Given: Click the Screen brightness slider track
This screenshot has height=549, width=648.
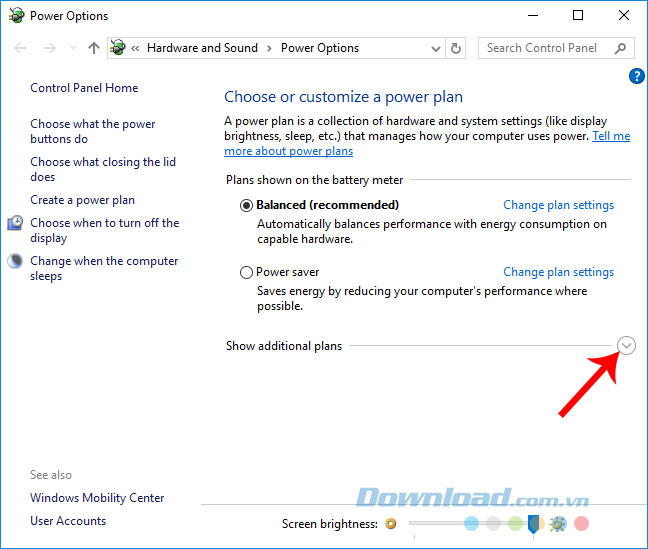Looking at the screenshot, I should click(x=475, y=523).
